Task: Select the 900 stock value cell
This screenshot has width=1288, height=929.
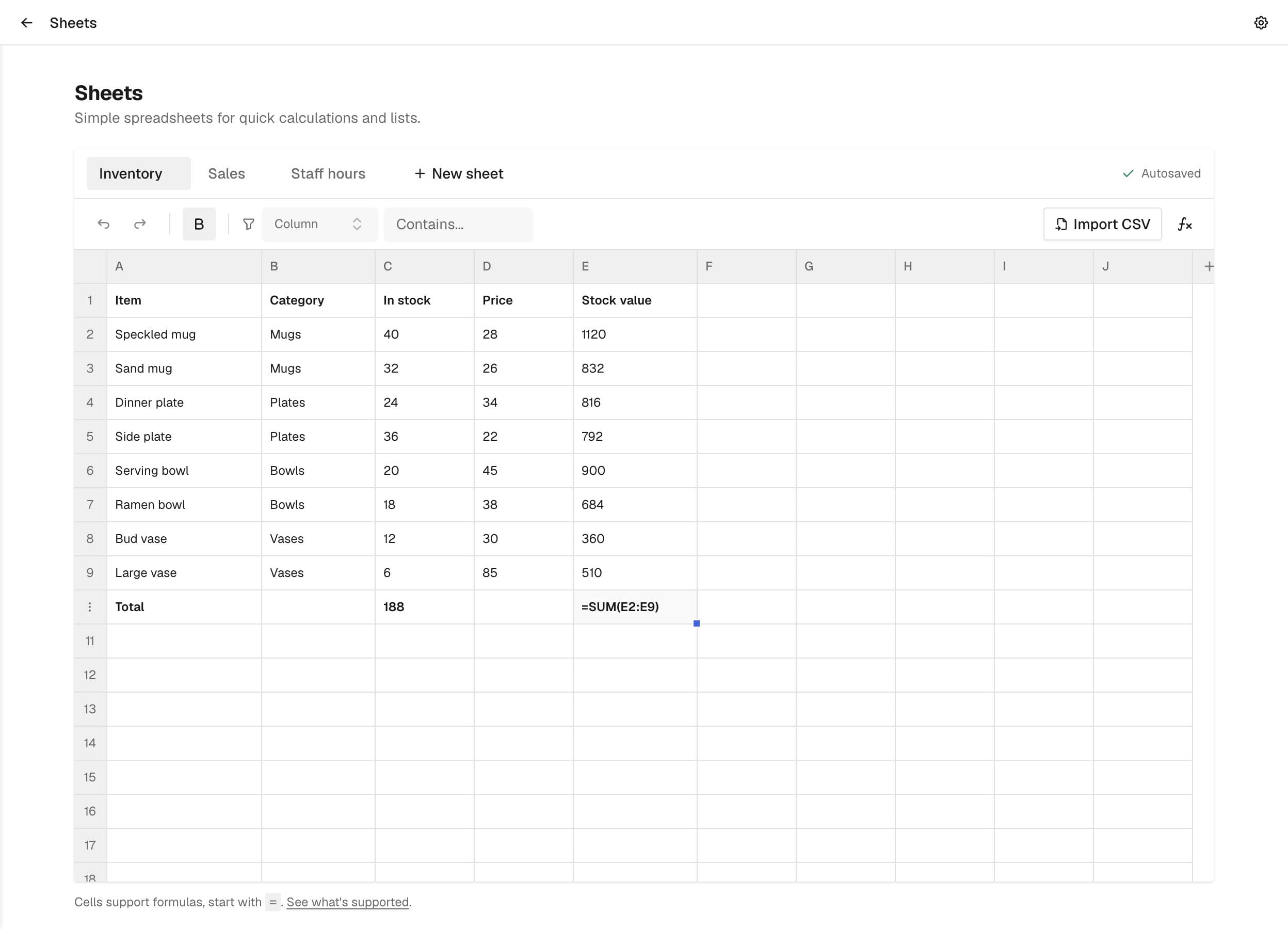Action: (635, 471)
